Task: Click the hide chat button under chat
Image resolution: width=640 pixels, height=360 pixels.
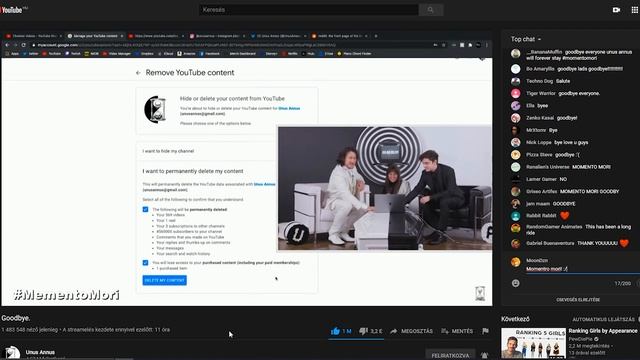Action: pos(578,300)
